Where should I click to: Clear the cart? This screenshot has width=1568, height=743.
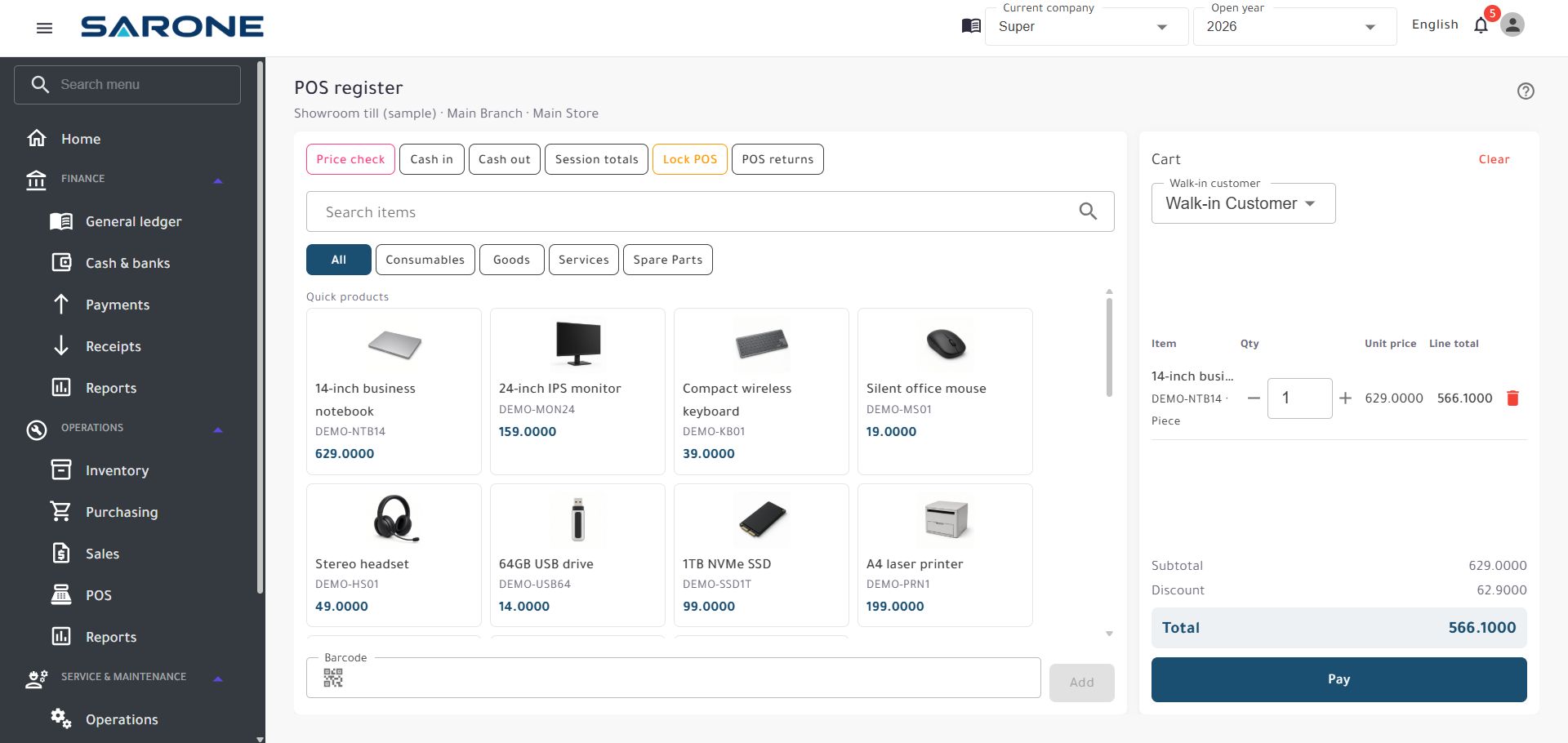[1494, 159]
